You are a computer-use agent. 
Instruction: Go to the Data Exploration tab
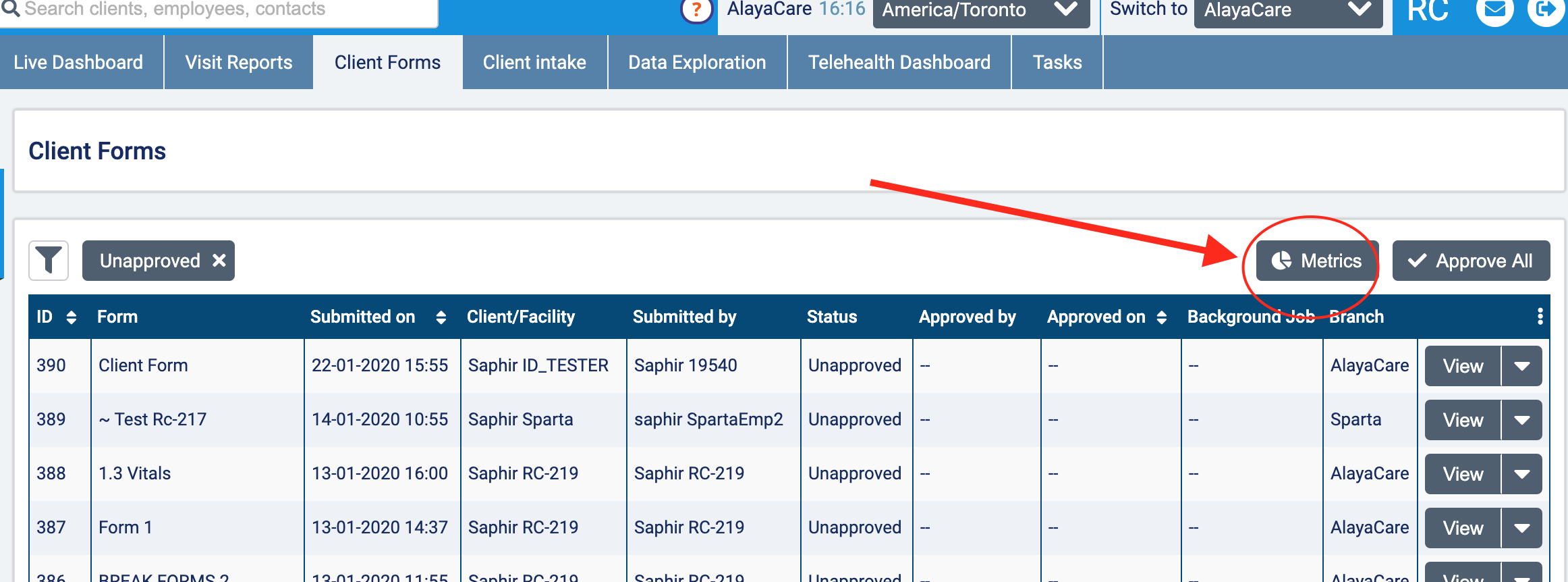point(697,62)
